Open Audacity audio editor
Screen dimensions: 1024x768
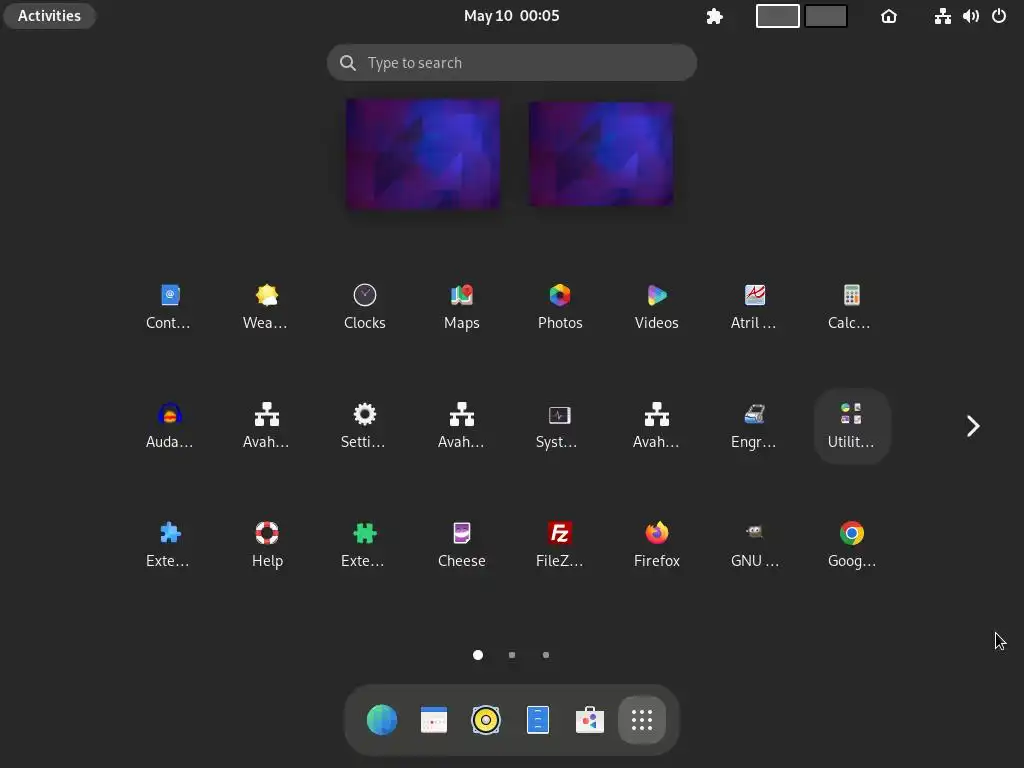tap(169, 426)
